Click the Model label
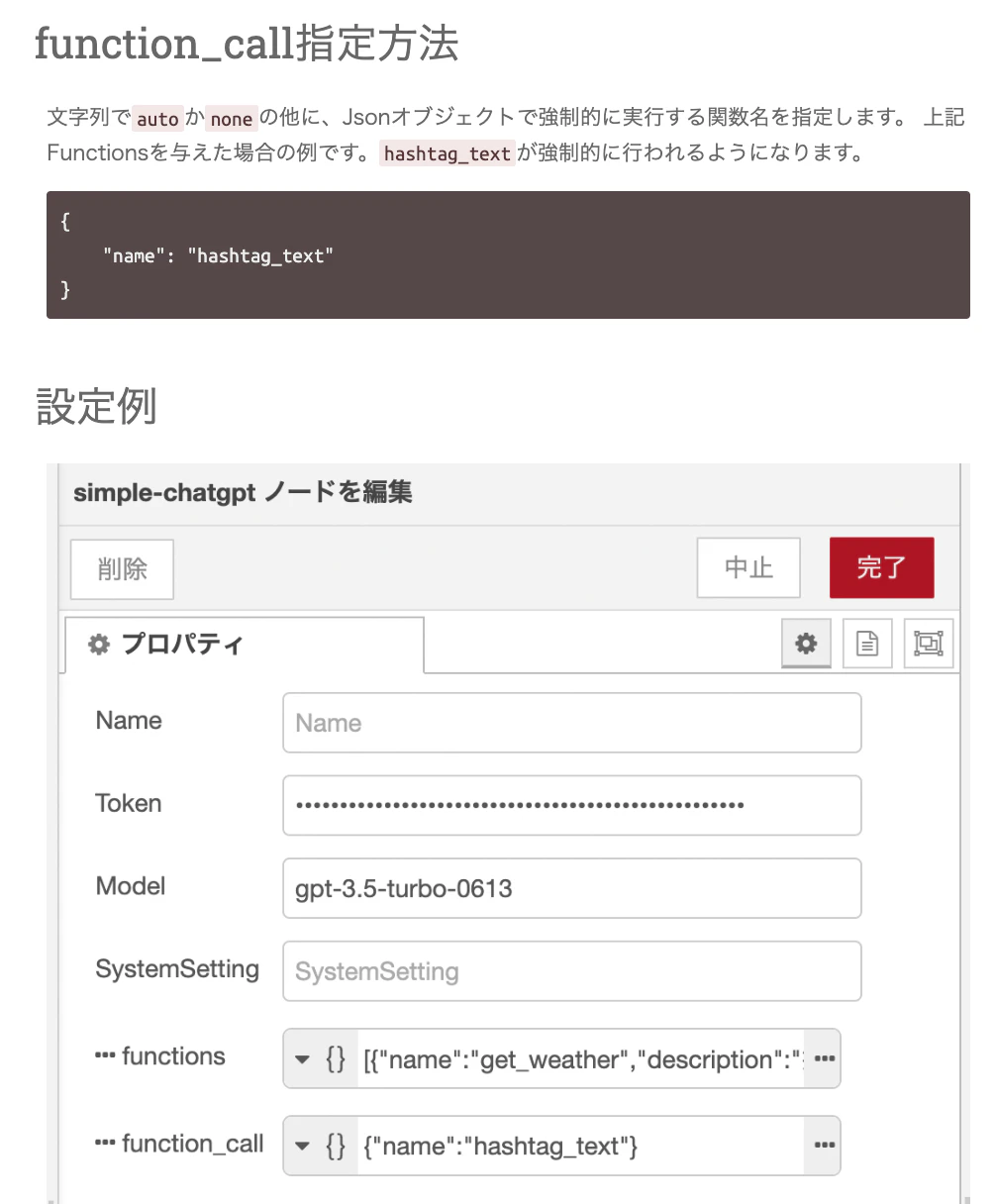 (x=130, y=886)
